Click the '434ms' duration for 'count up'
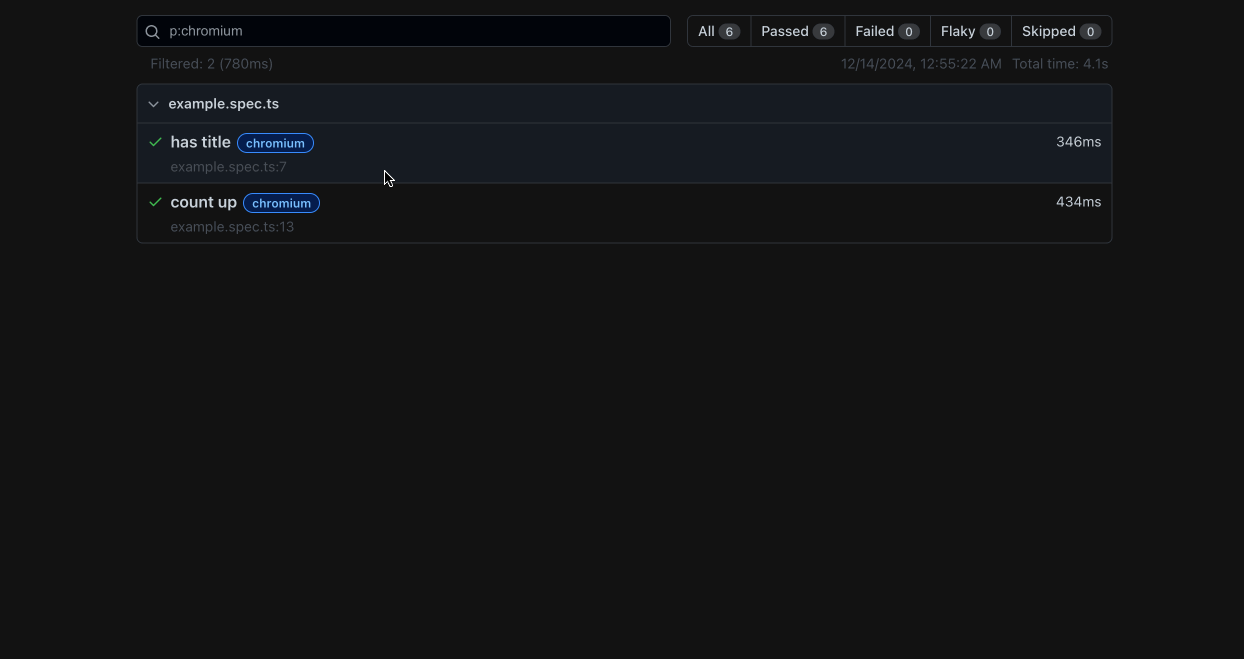 [x=1078, y=201]
